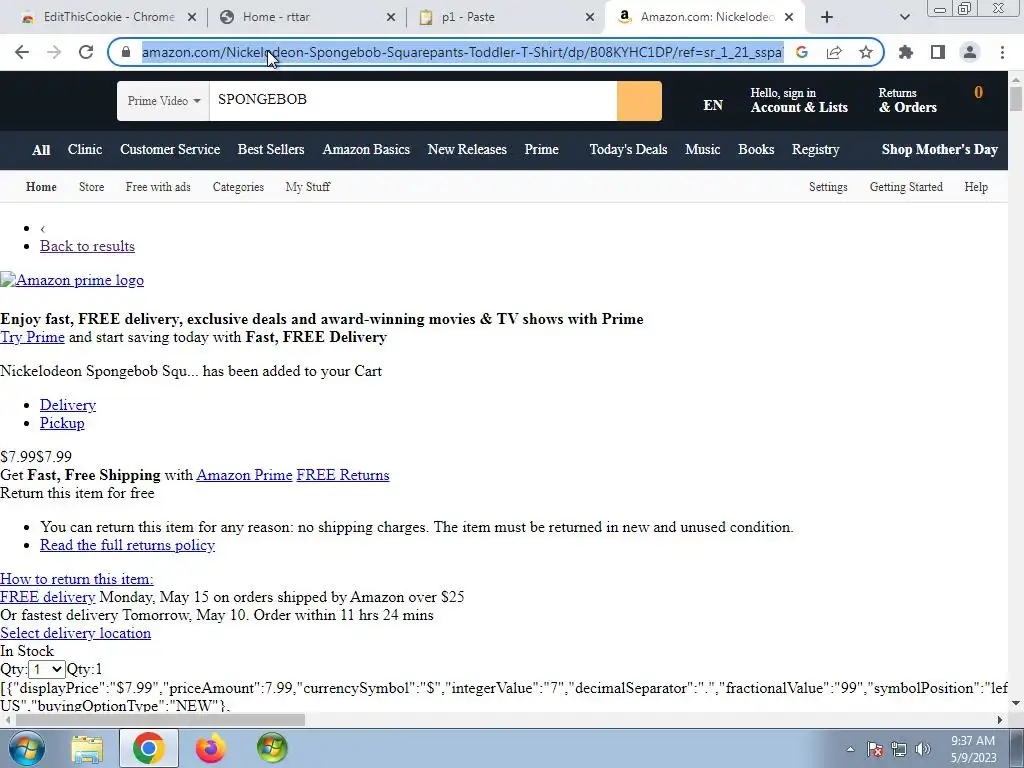The height and width of the screenshot is (768, 1024).
Task: Open the Prime Video search category dropdown
Action: tap(163, 101)
